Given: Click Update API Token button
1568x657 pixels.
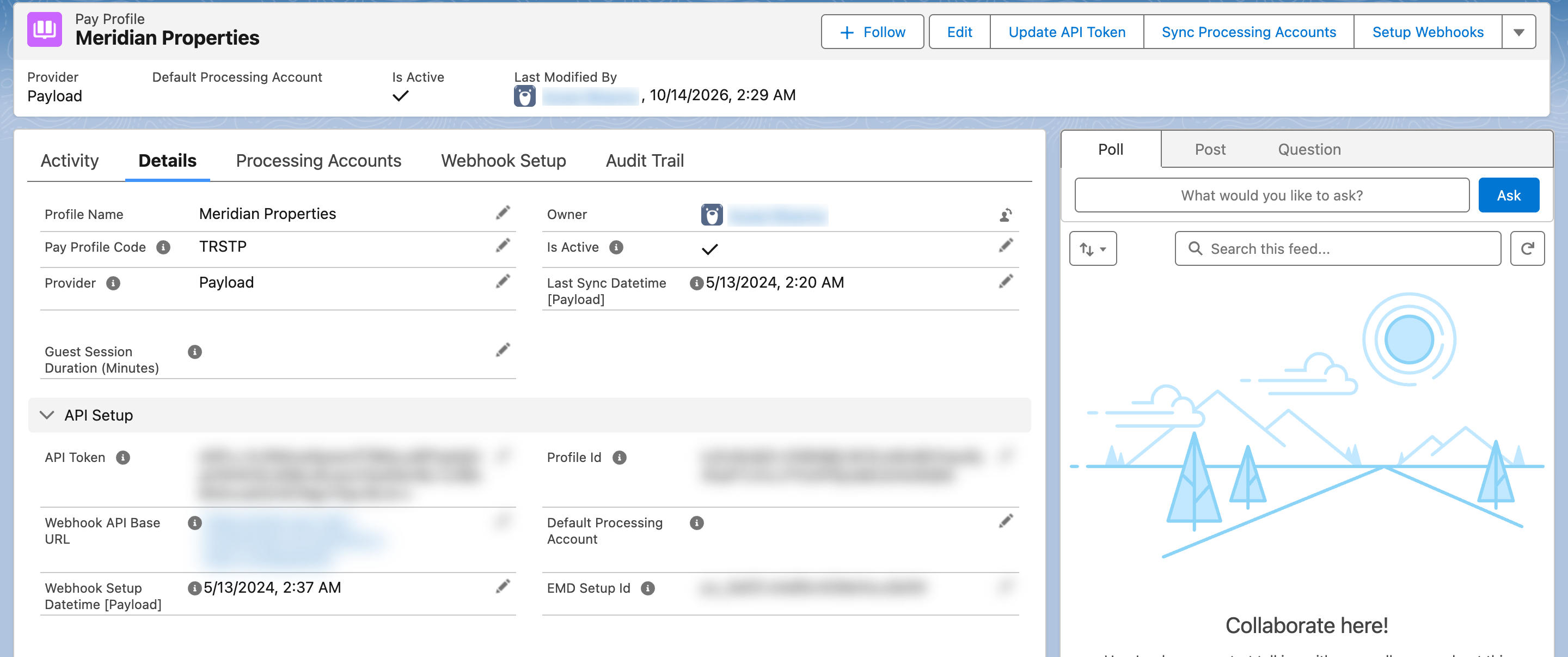Looking at the screenshot, I should (x=1067, y=32).
